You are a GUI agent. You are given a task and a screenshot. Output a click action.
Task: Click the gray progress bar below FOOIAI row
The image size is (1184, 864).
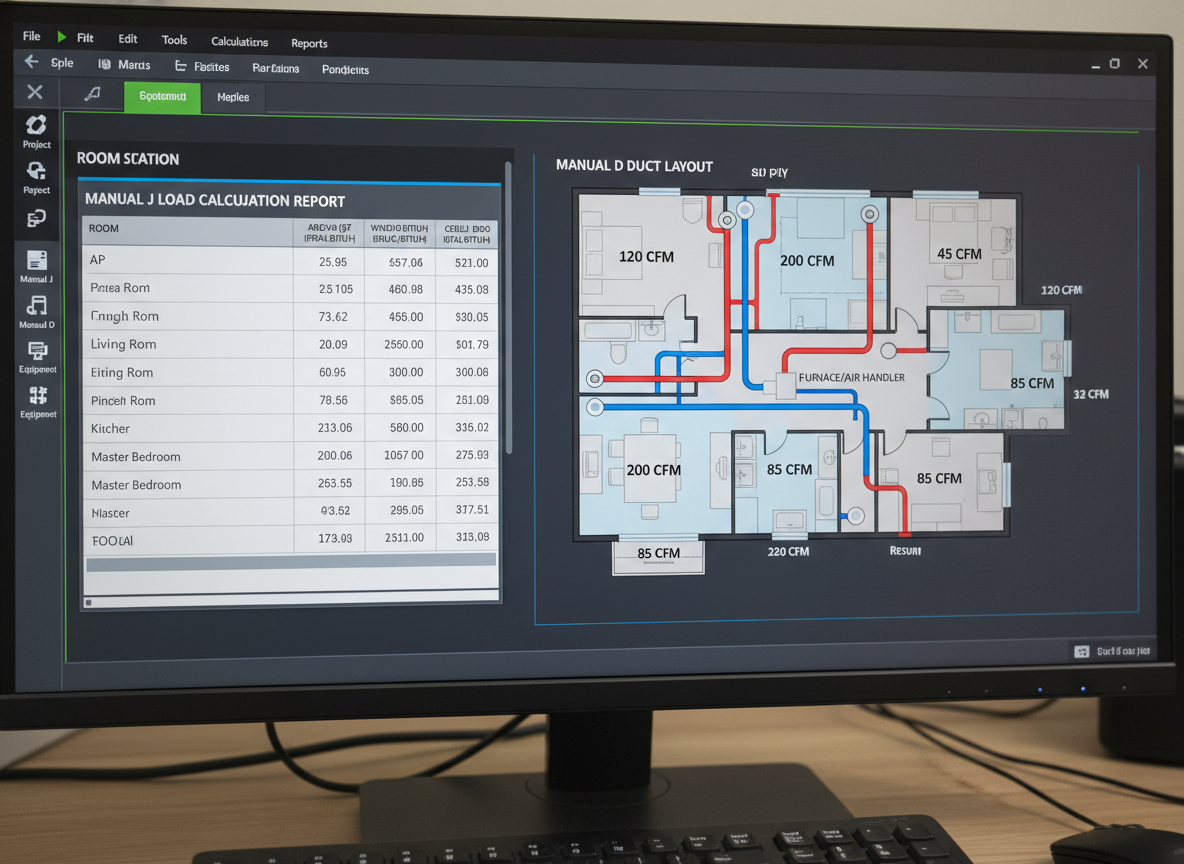tap(291, 562)
